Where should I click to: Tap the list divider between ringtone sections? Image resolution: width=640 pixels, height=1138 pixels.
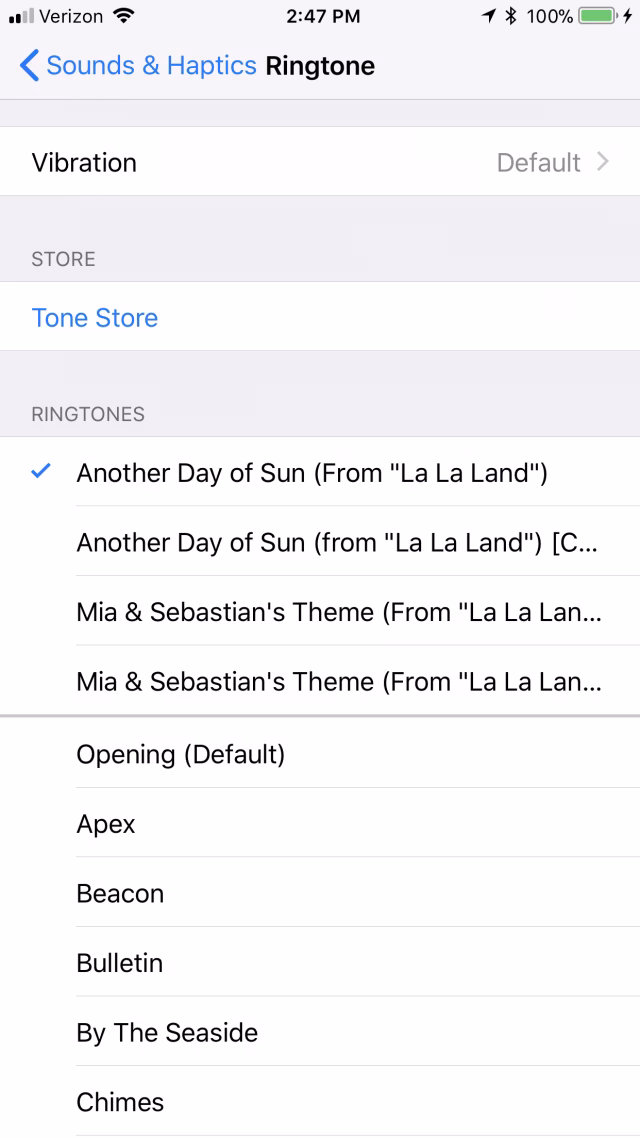click(x=320, y=716)
